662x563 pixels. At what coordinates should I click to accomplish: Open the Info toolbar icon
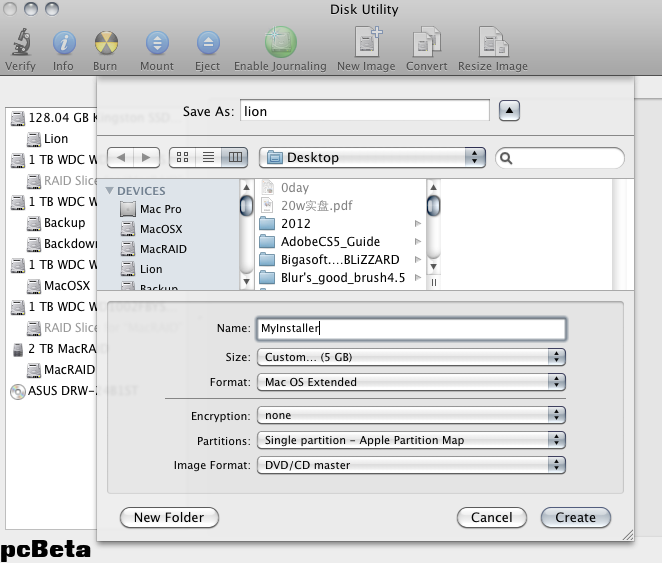coord(64,43)
